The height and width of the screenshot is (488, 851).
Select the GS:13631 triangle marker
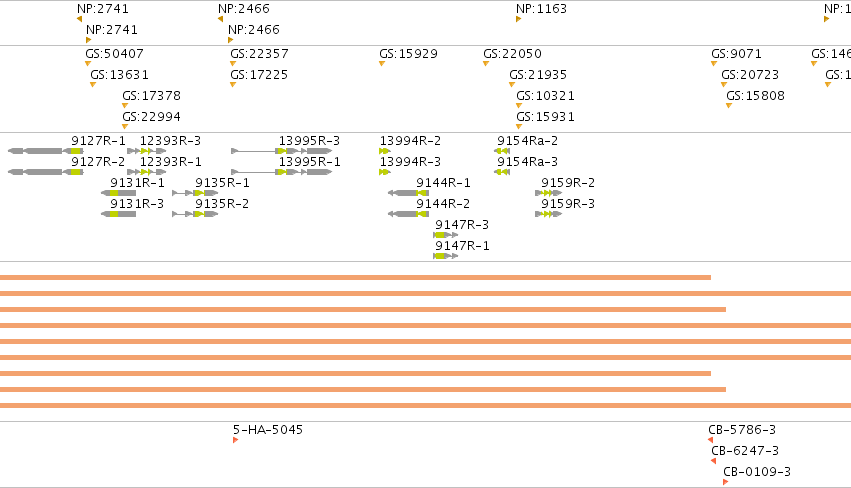[x=93, y=85]
